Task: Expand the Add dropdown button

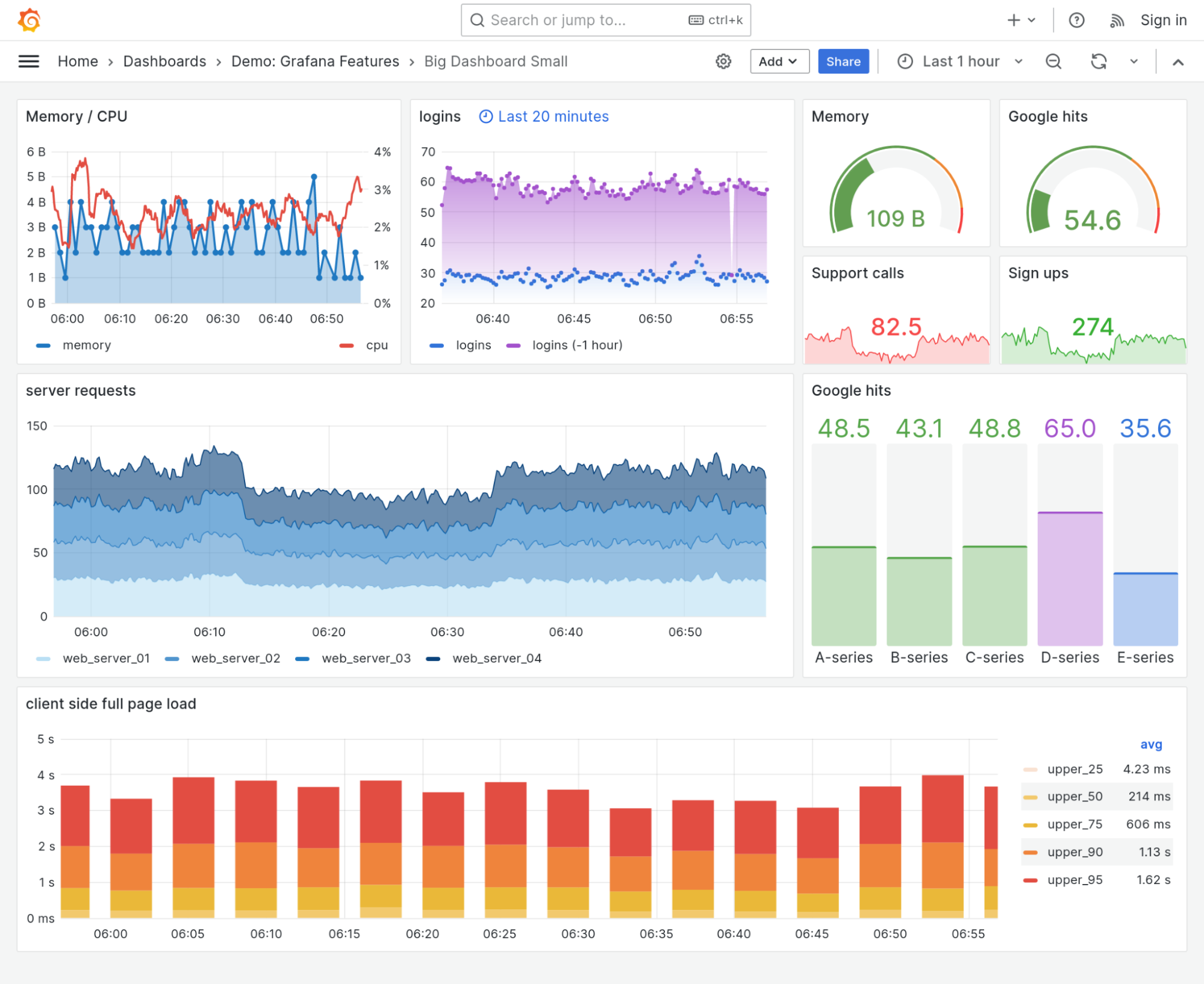Action: click(779, 61)
